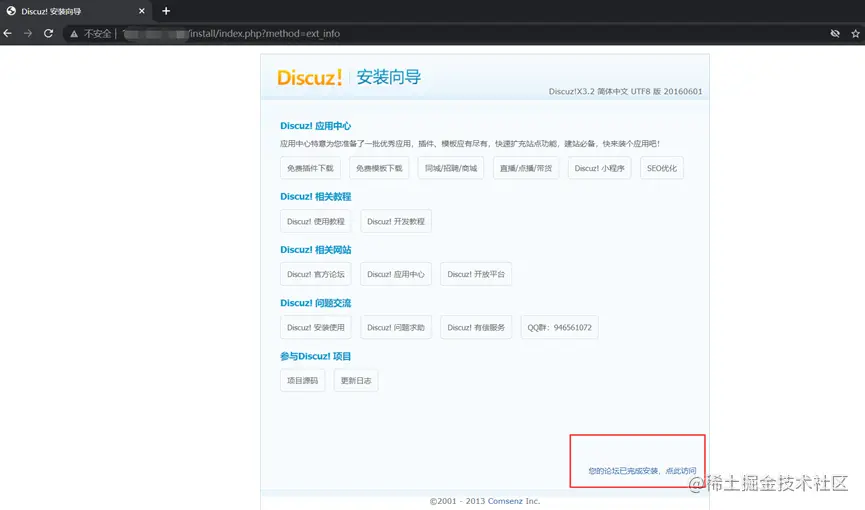Click the Discuz! 应用中心 section heading

pyautogui.click(x=316, y=126)
